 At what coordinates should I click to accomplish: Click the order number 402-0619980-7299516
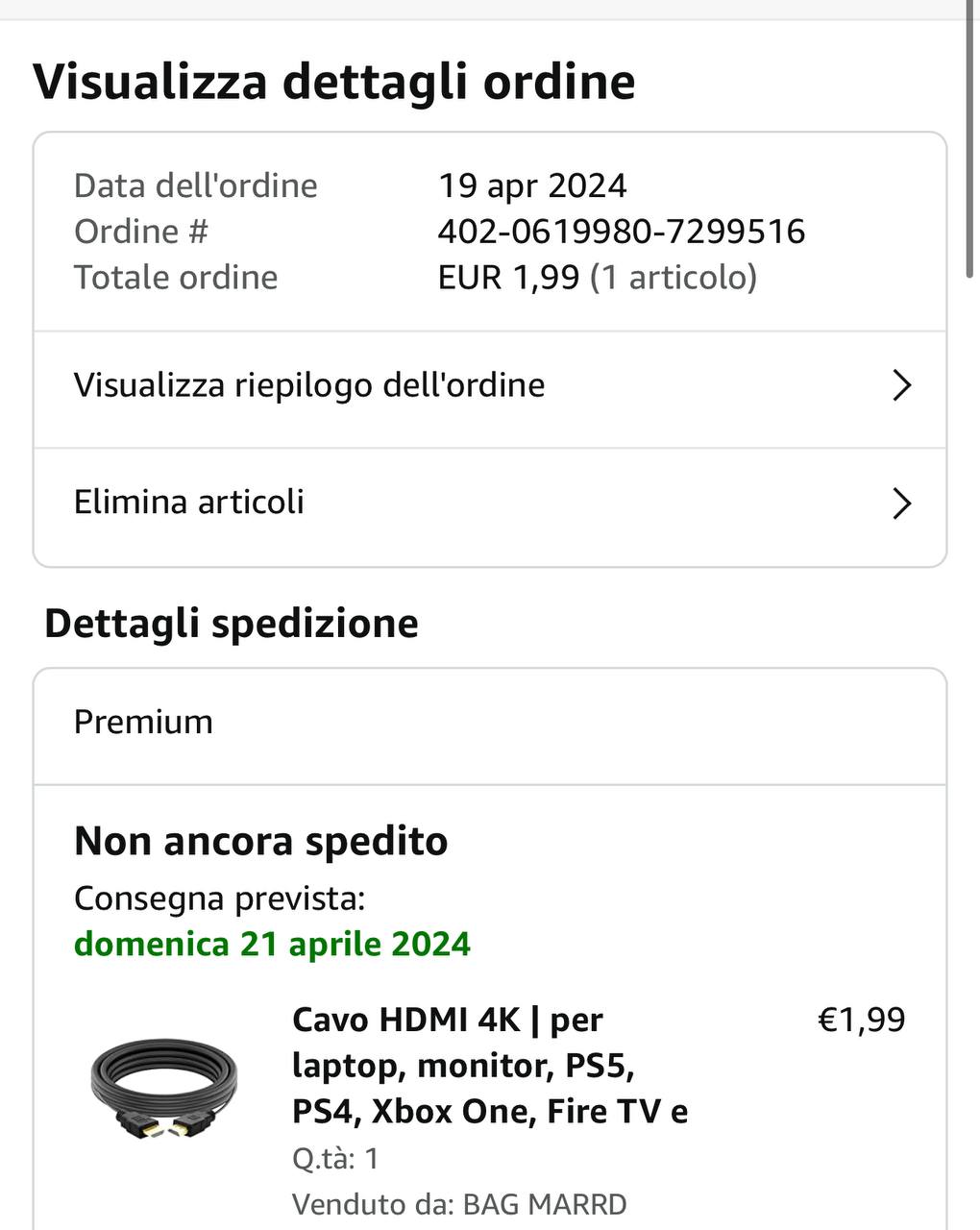click(621, 232)
